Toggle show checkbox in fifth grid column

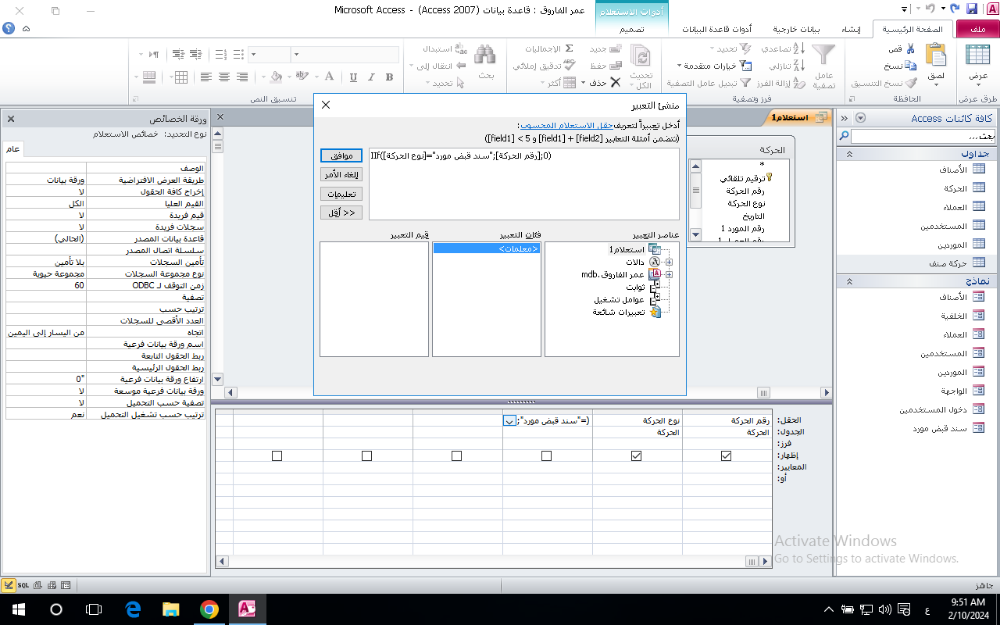pyautogui.click(x=367, y=456)
